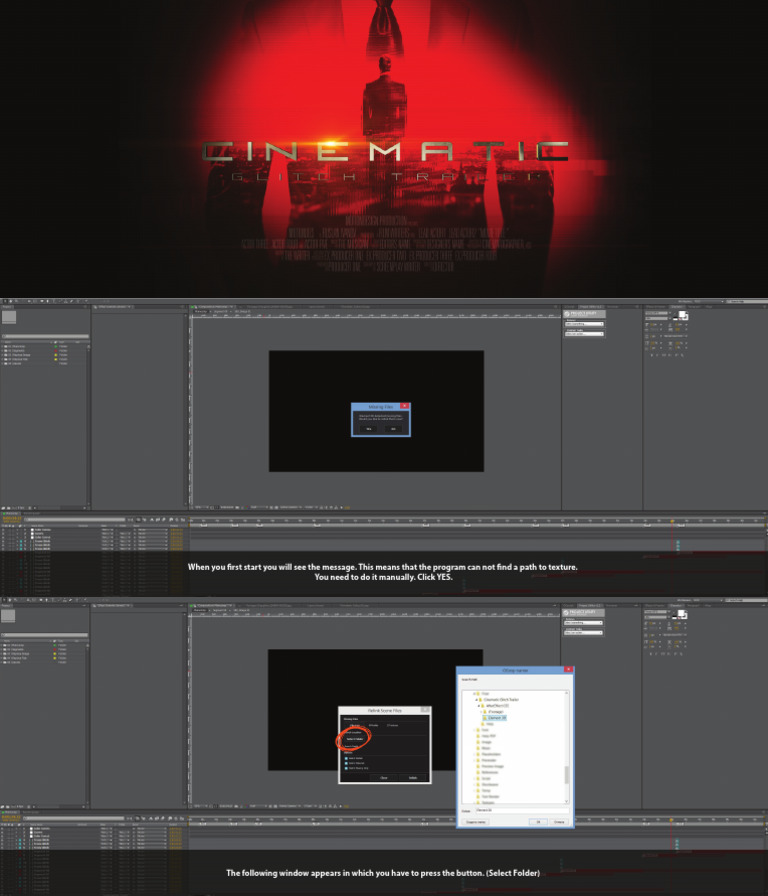Click create new folder button in browser dialog
The image size is (768, 896).
coord(476,822)
